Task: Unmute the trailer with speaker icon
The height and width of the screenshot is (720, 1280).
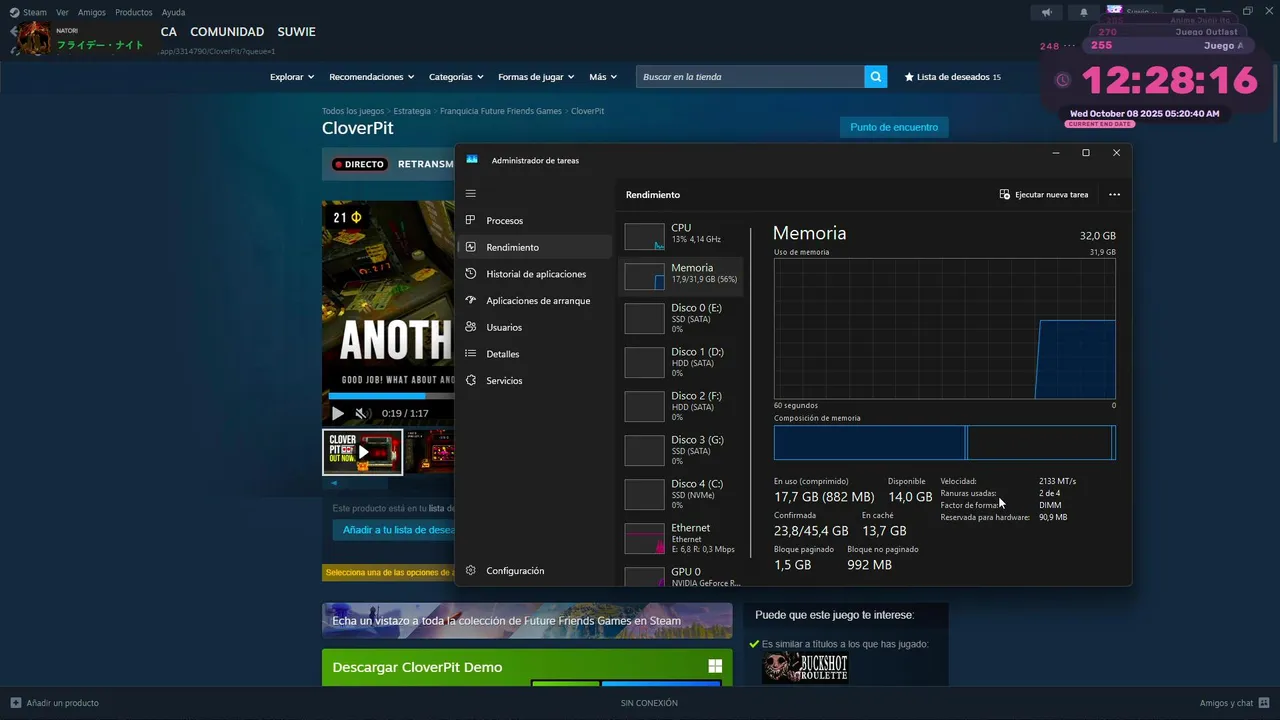Action: 363,413
